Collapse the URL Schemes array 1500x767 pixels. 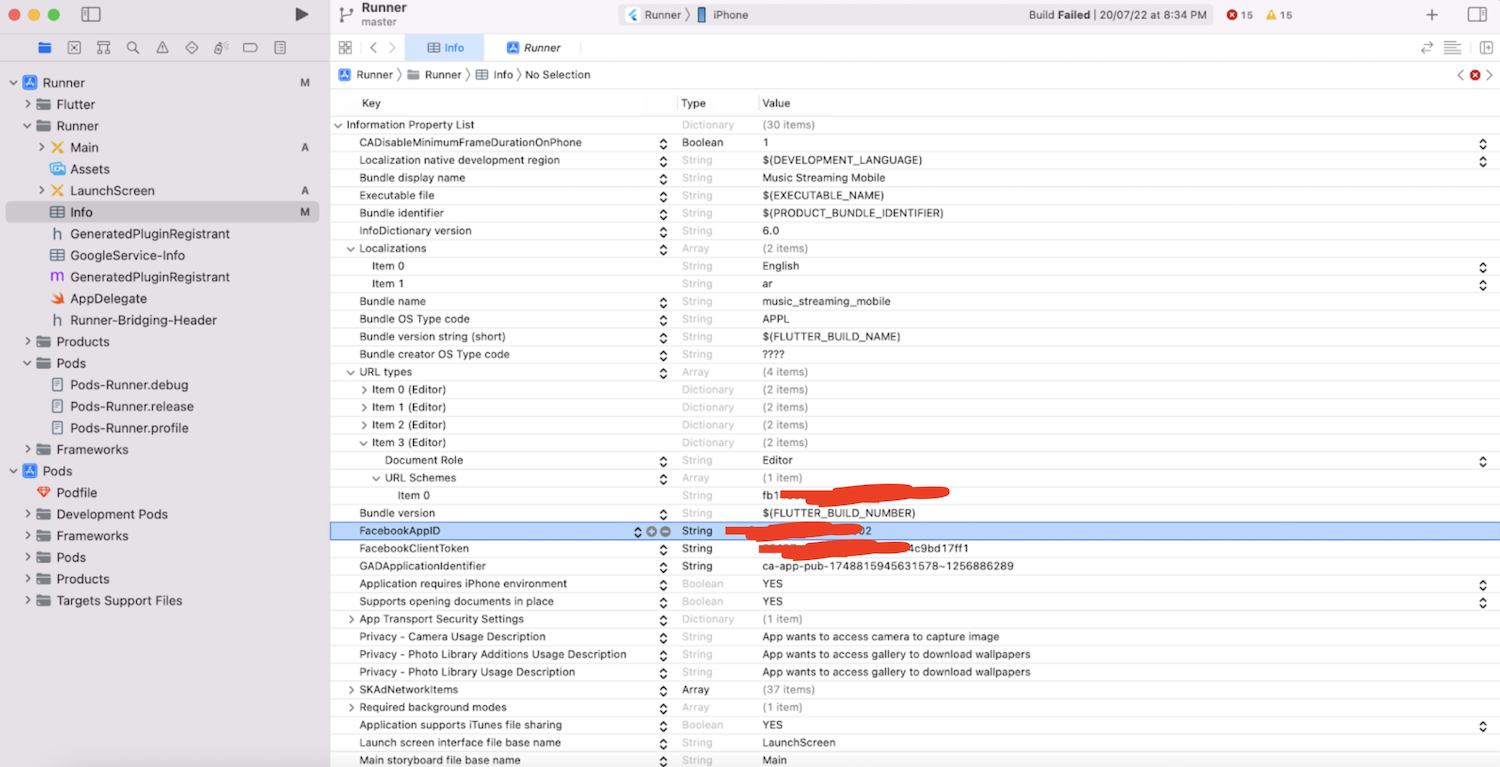[377, 478]
